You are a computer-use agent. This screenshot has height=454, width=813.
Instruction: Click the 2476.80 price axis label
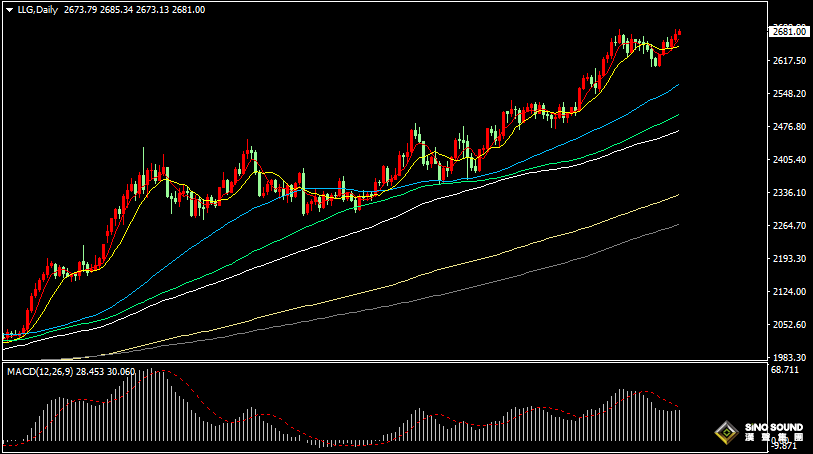789,127
